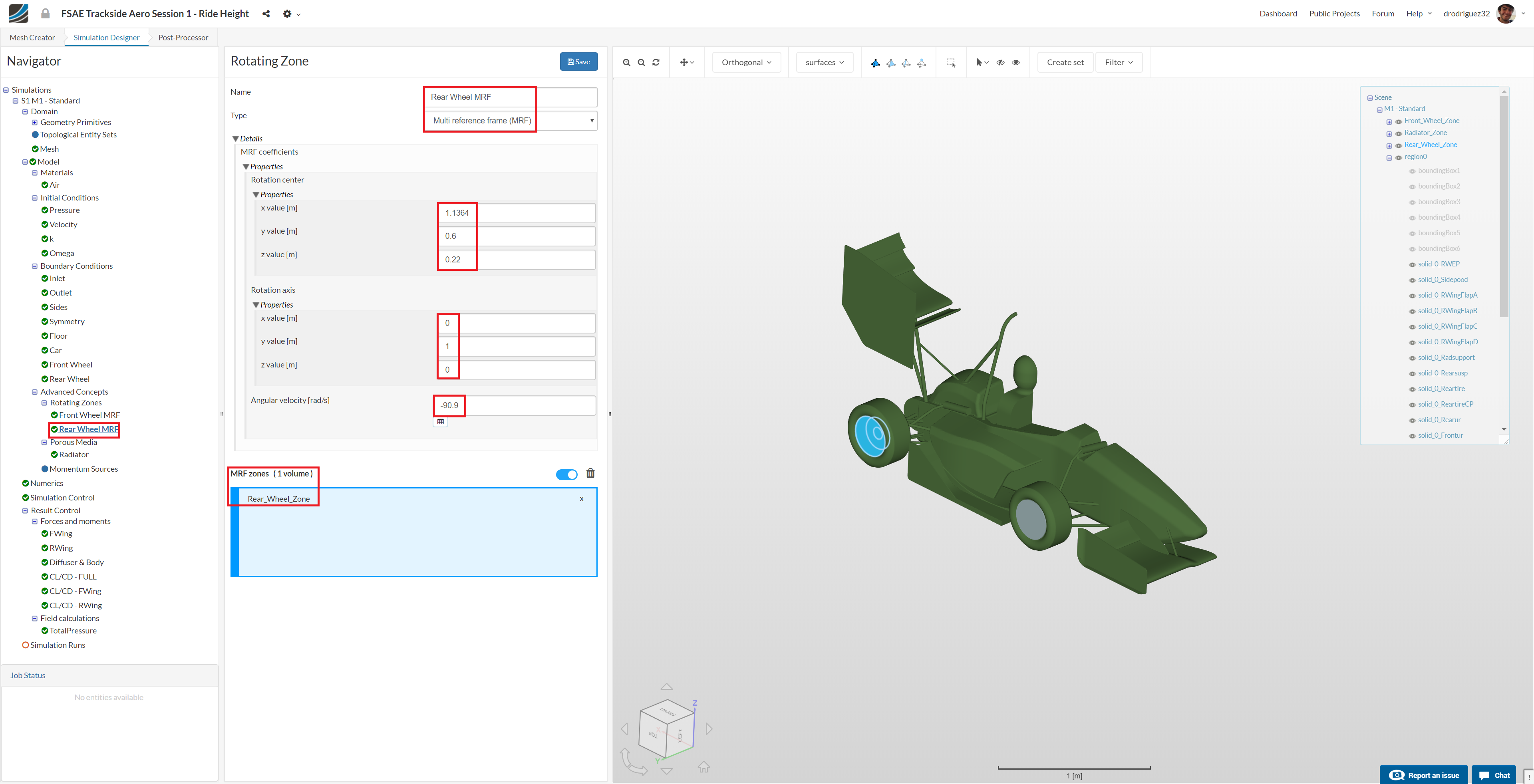This screenshot has width=1534, height=784.
Task: Click the reset view refresh icon
Action: 656,63
